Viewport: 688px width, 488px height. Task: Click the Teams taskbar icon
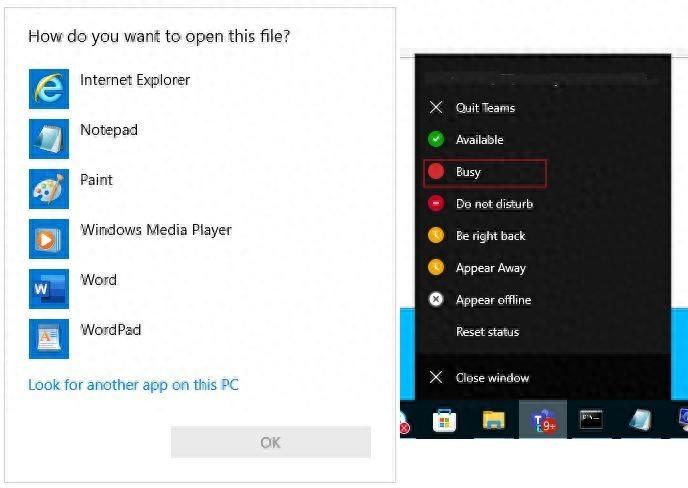pyautogui.click(x=543, y=421)
